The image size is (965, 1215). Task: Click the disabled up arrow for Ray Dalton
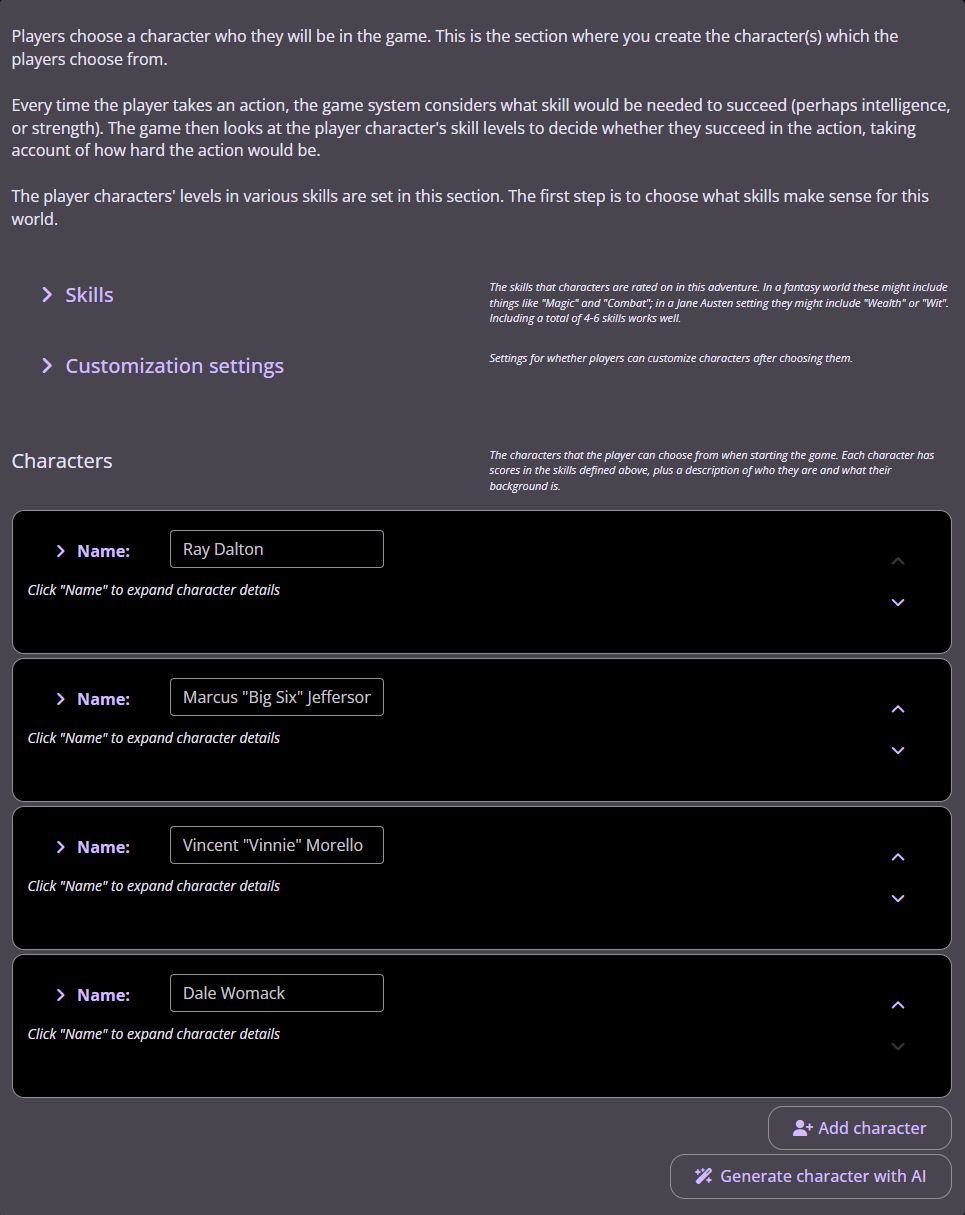(x=897, y=561)
